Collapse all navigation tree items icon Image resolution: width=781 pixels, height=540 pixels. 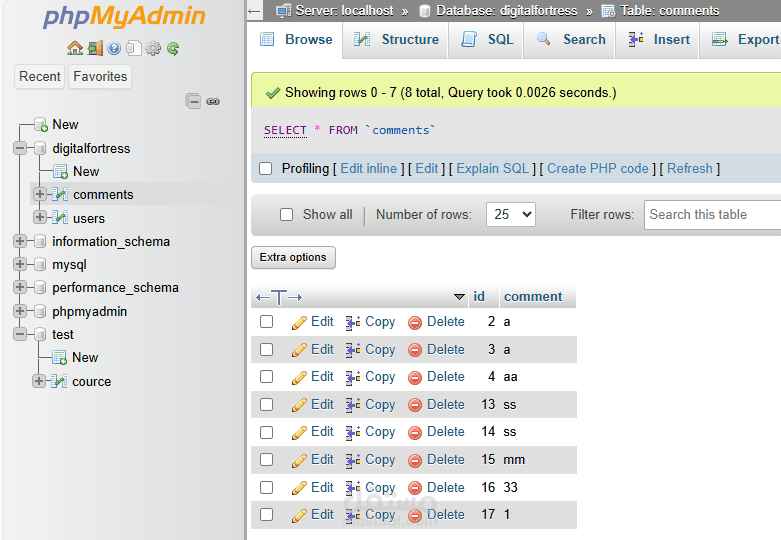point(193,101)
